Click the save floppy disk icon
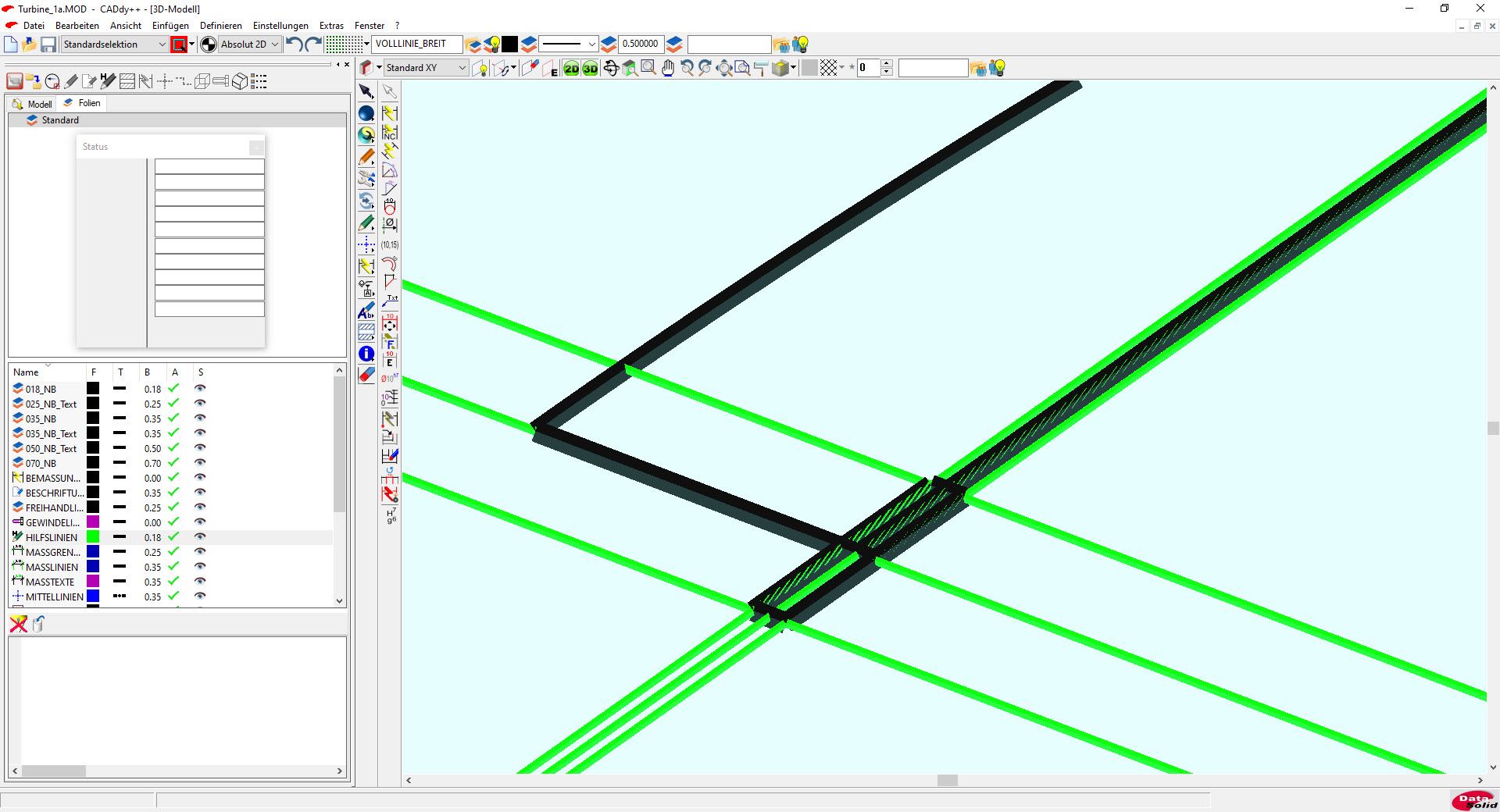This screenshot has width=1500, height=812. coord(48,45)
